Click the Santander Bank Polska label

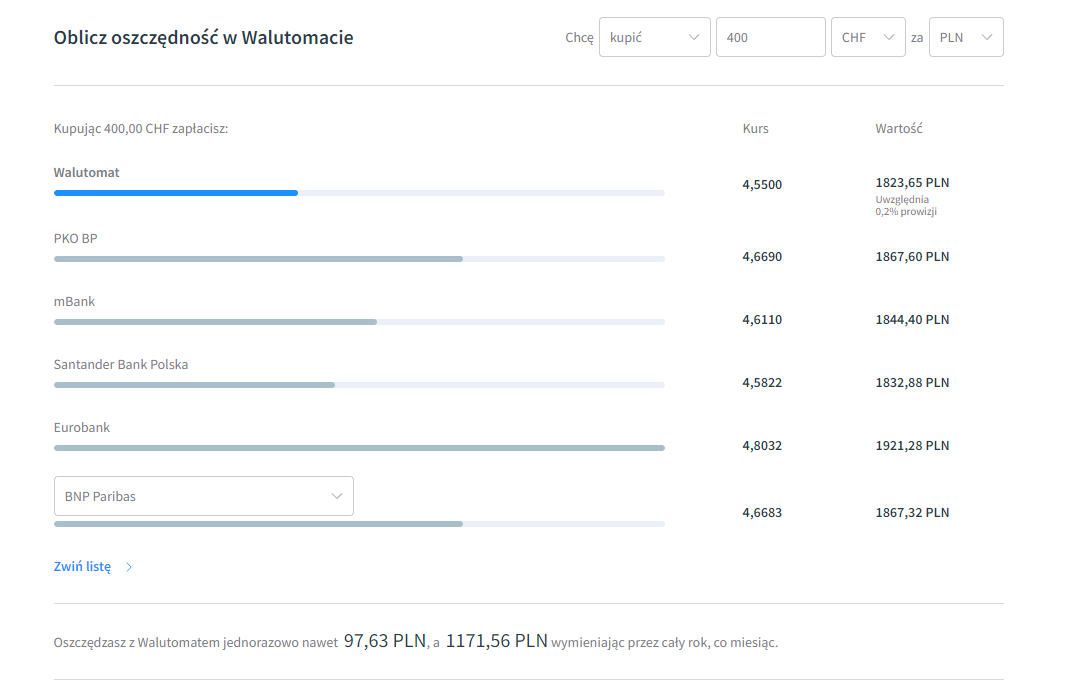pos(121,365)
